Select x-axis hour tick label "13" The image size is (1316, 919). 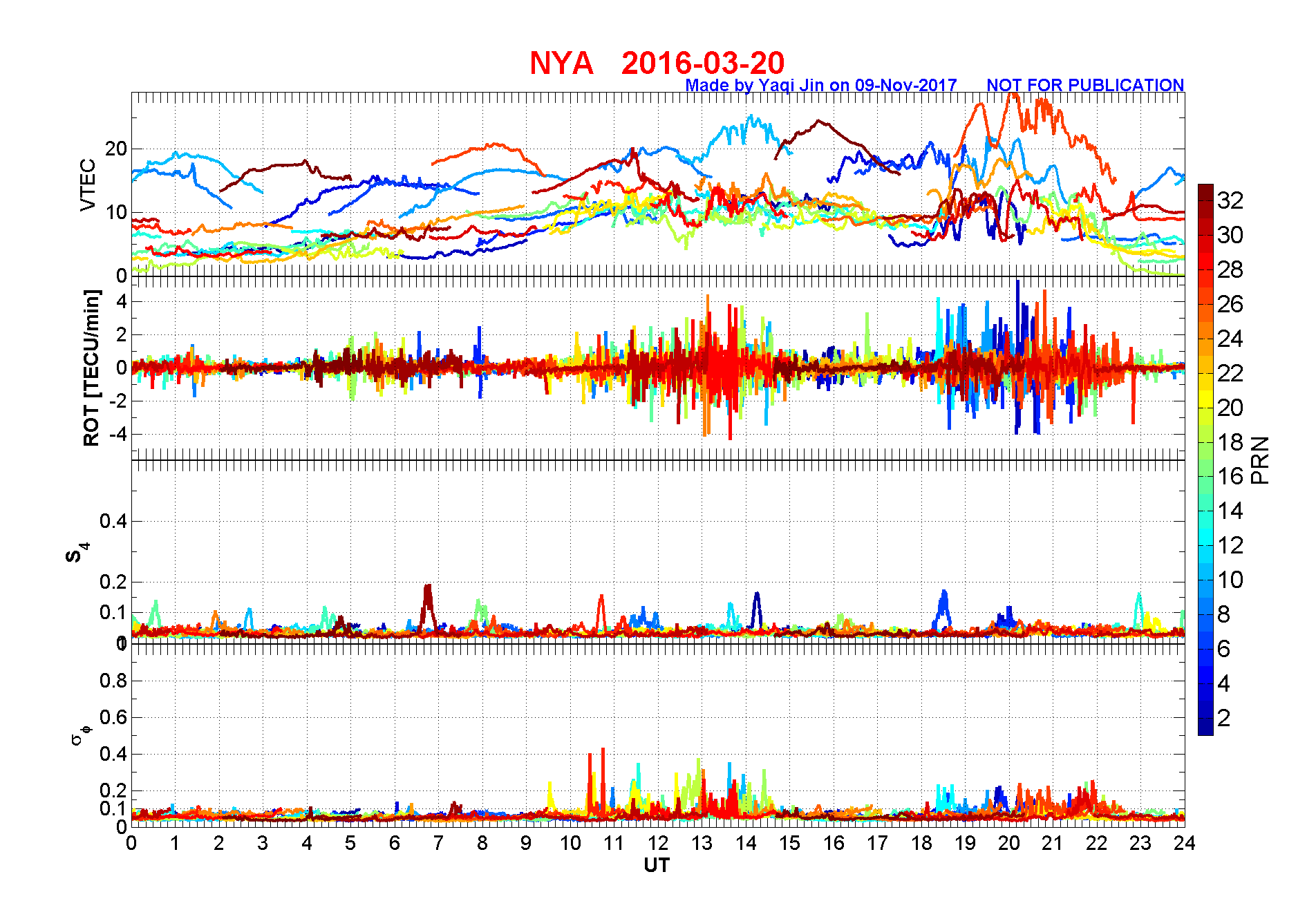(702, 843)
